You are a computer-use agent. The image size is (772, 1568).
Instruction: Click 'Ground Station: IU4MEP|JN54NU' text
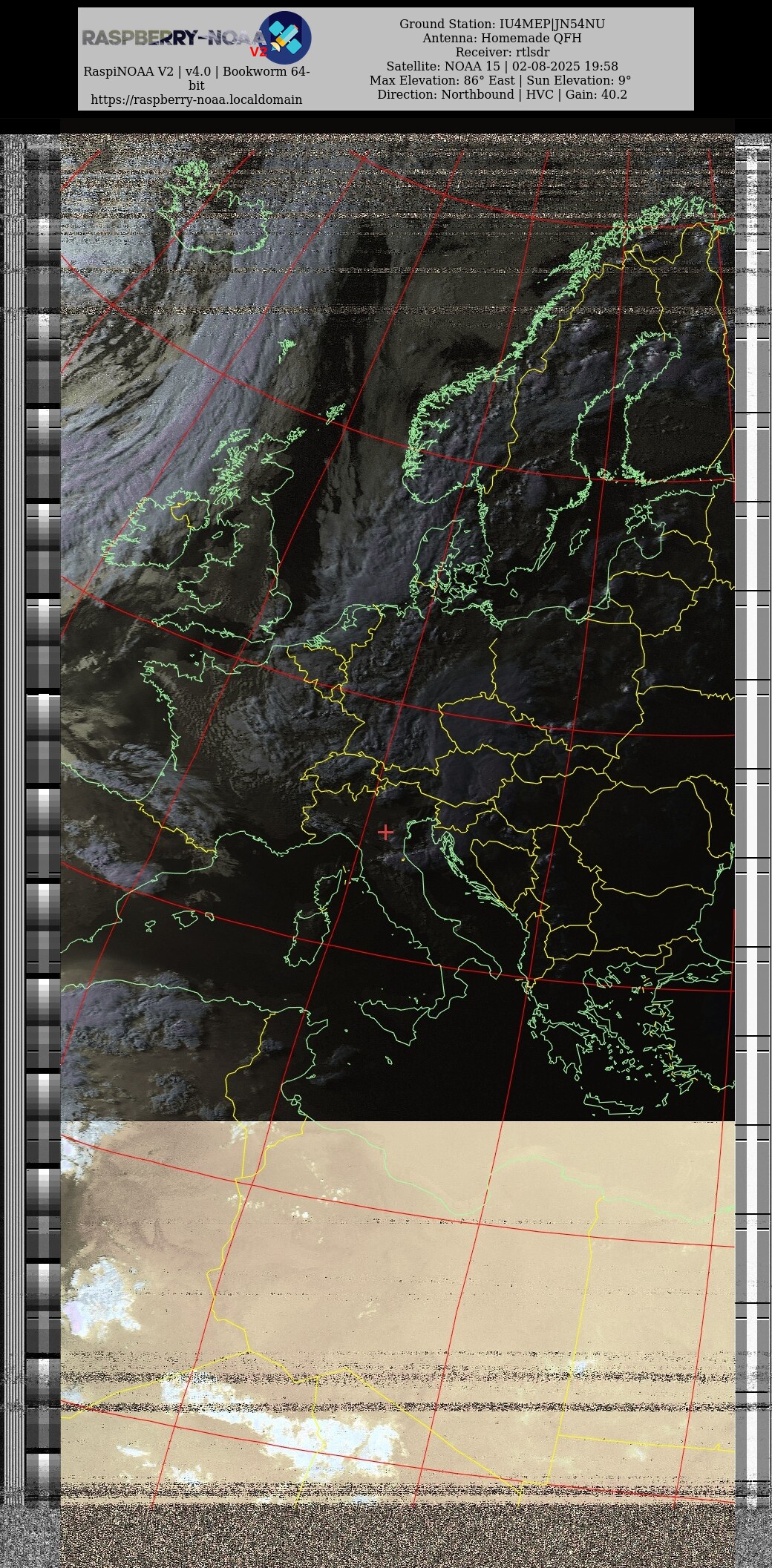(503, 24)
